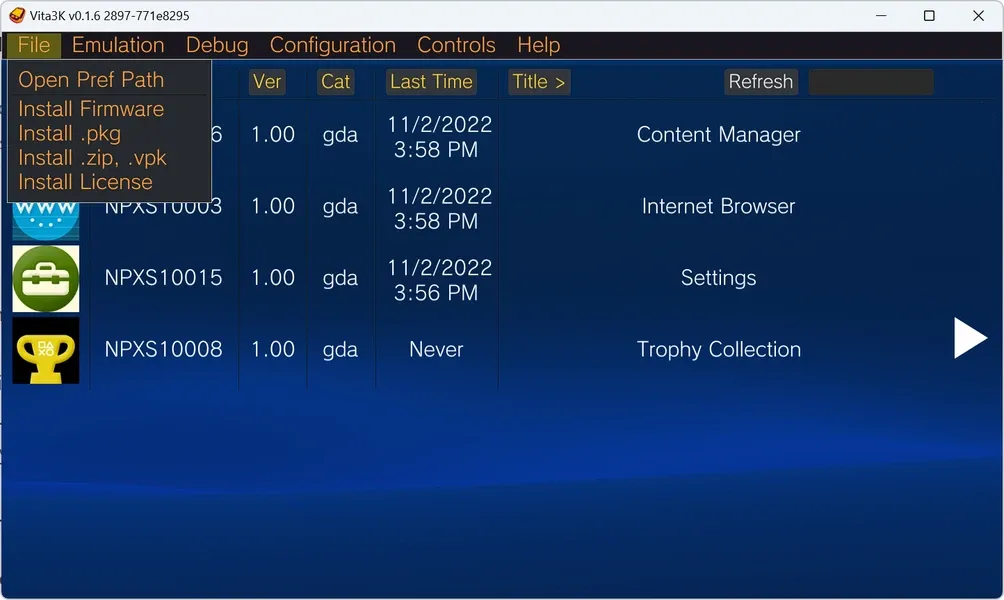The width and height of the screenshot is (1004, 600).
Task: Click title ID NPXS10015
Action: [x=163, y=278]
